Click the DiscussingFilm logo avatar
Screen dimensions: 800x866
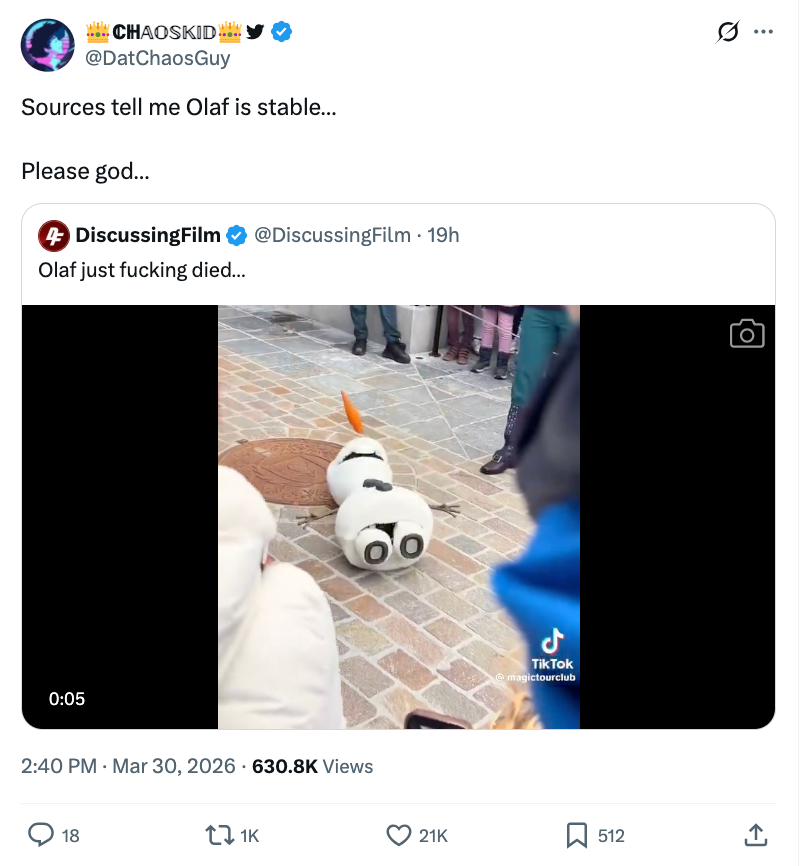pyautogui.click(x=53, y=236)
